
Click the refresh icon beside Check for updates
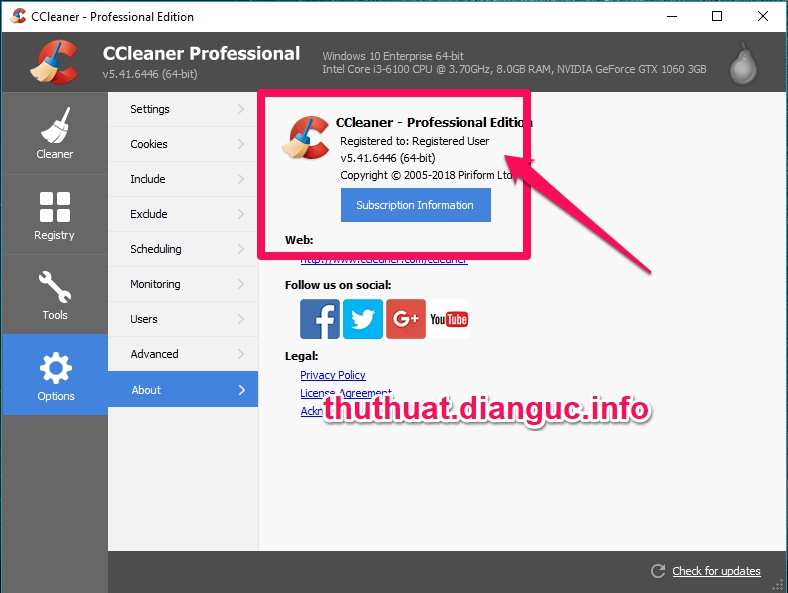(x=658, y=571)
